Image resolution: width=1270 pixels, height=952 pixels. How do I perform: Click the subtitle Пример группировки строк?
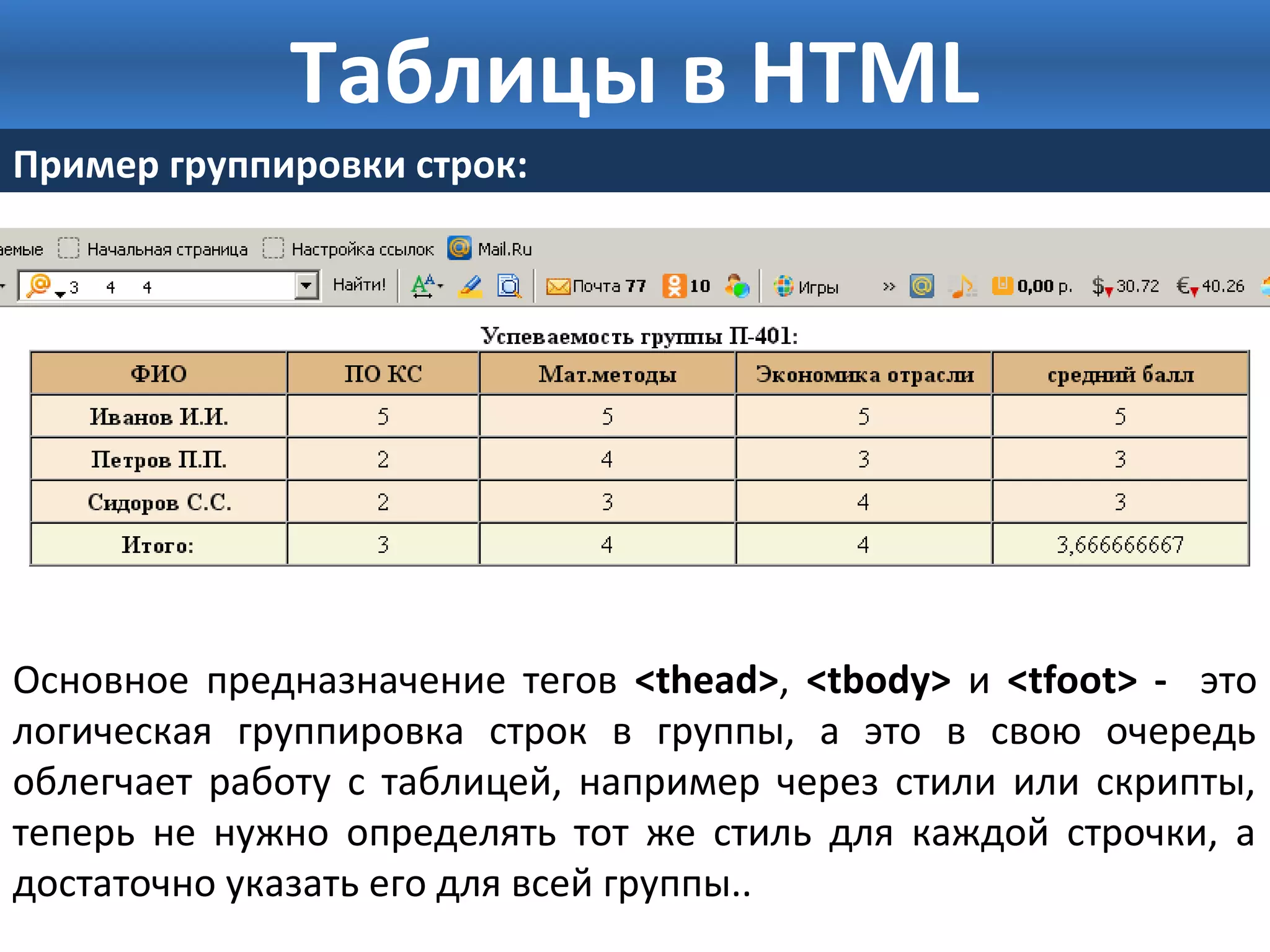pyautogui.click(x=270, y=165)
